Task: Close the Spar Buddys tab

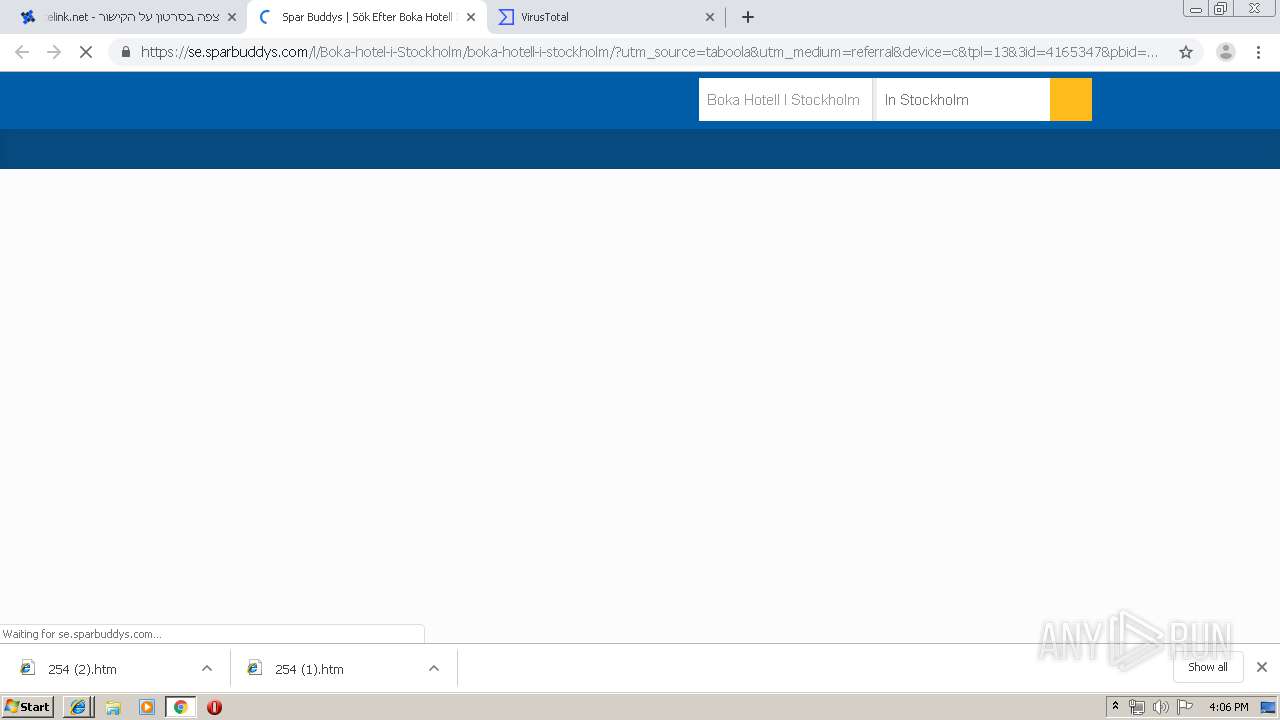Action: pos(471,17)
